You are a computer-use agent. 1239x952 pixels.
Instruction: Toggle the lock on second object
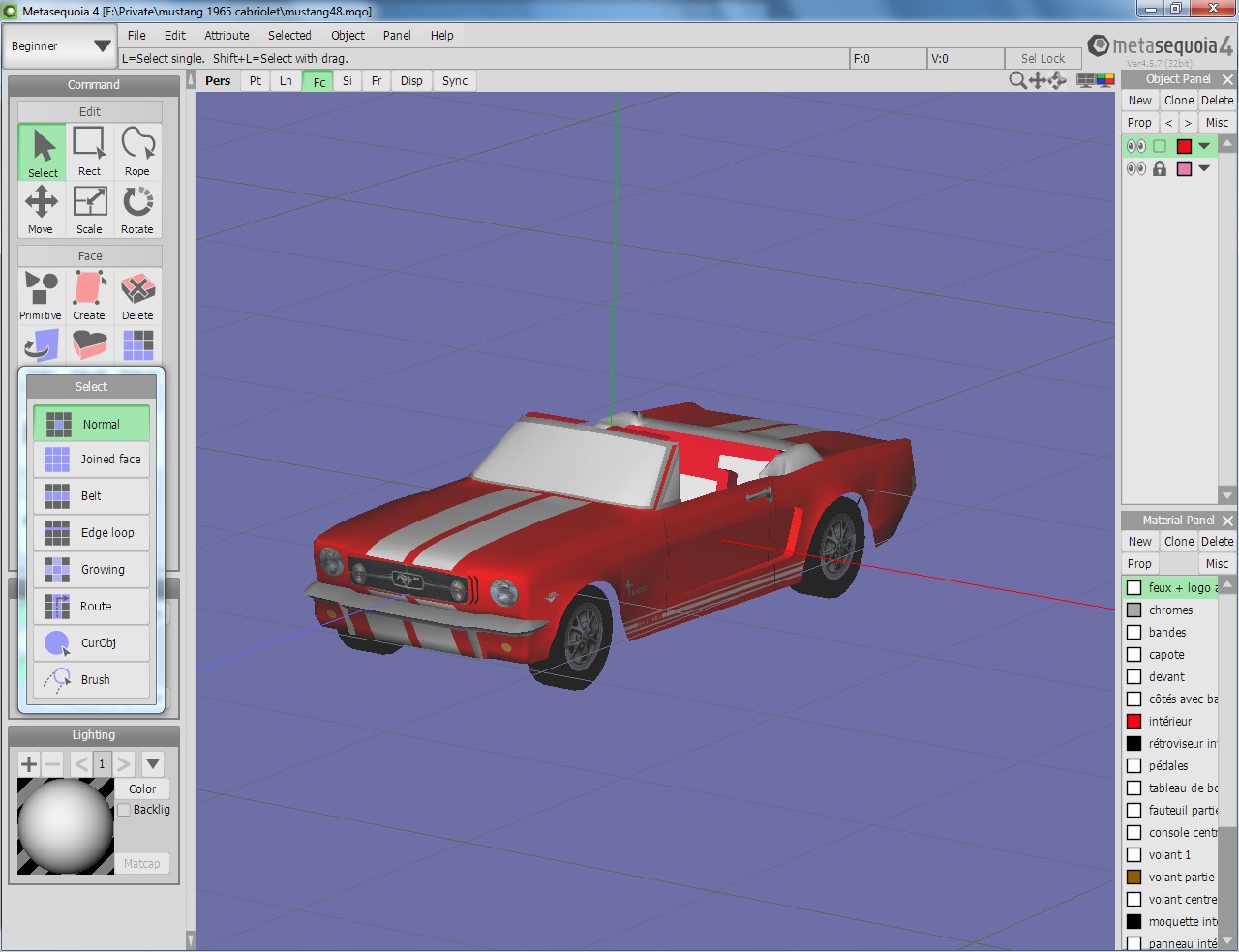click(1160, 168)
